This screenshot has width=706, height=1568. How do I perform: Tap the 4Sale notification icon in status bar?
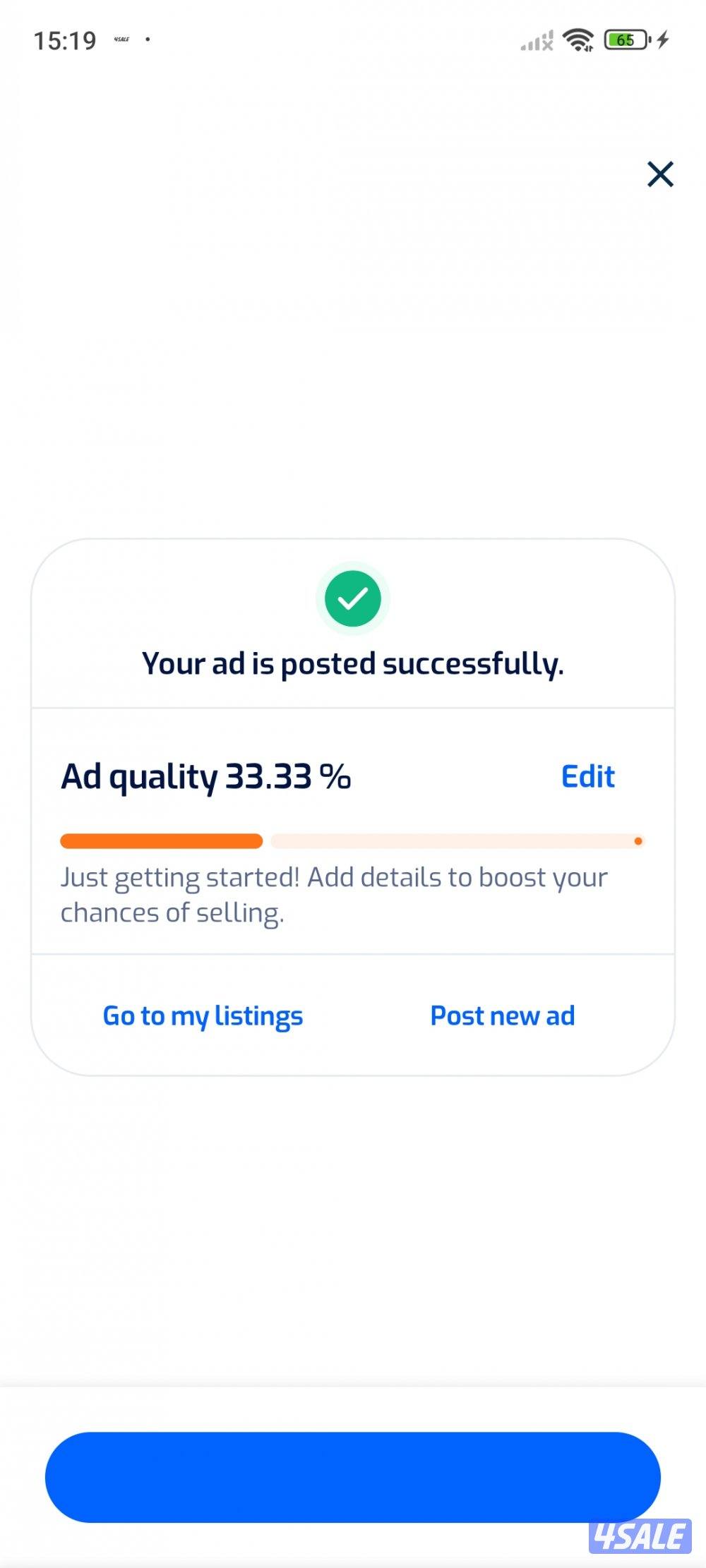click(x=121, y=40)
